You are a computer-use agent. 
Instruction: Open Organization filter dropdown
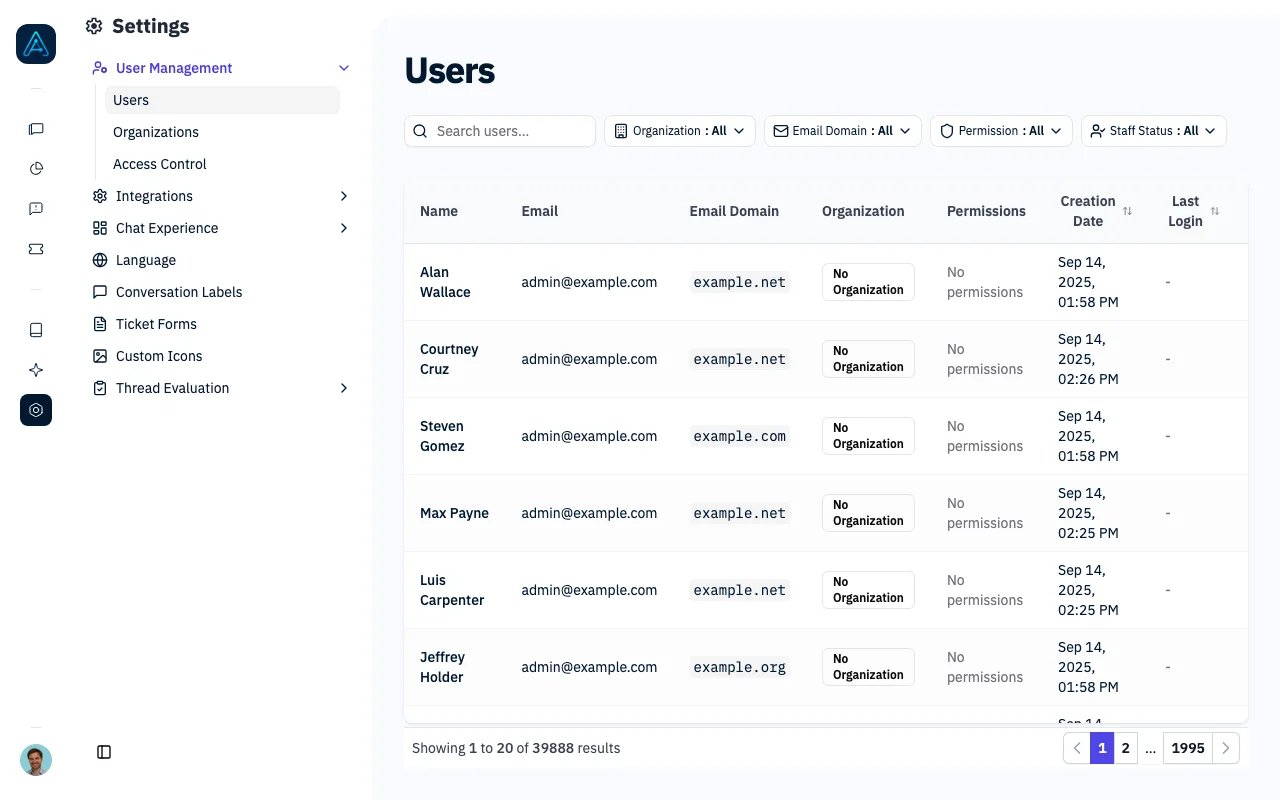point(680,131)
